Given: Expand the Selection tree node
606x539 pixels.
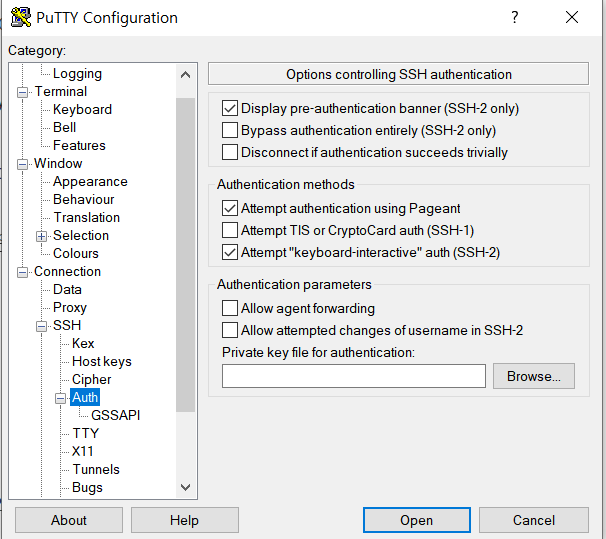Looking at the screenshot, I should pyautogui.click(x=41, y=236).
